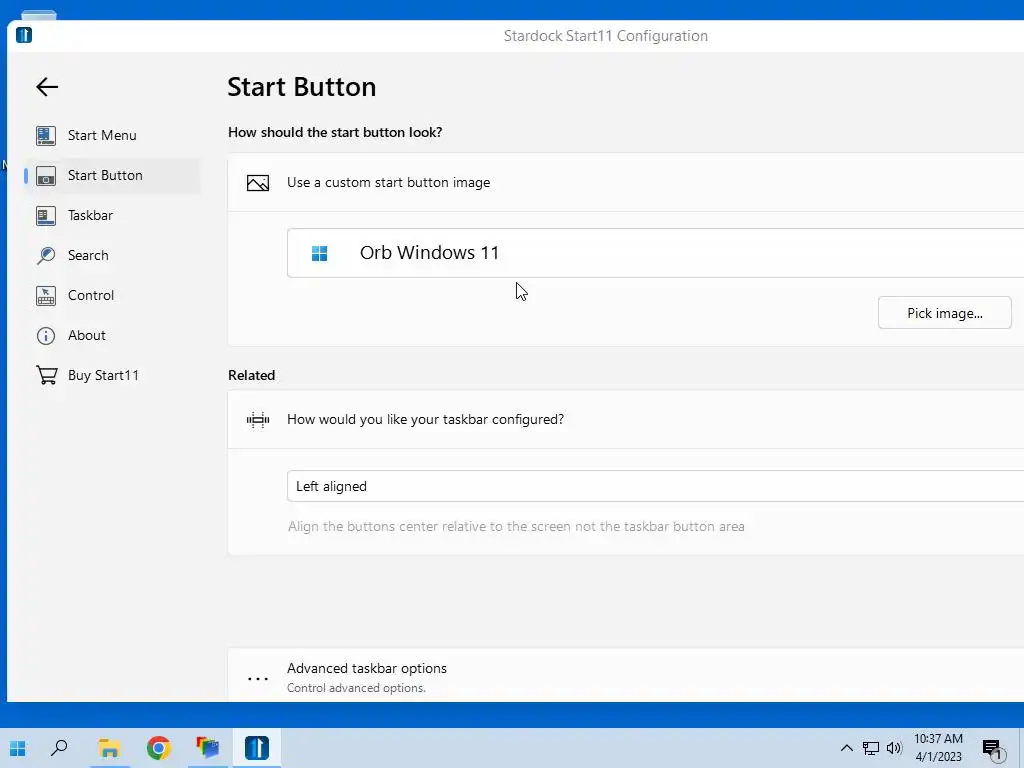1024x768 pixels.
Task: Click the Advanced taskbar options ellipsis icon
Action: tap(258, 679)
